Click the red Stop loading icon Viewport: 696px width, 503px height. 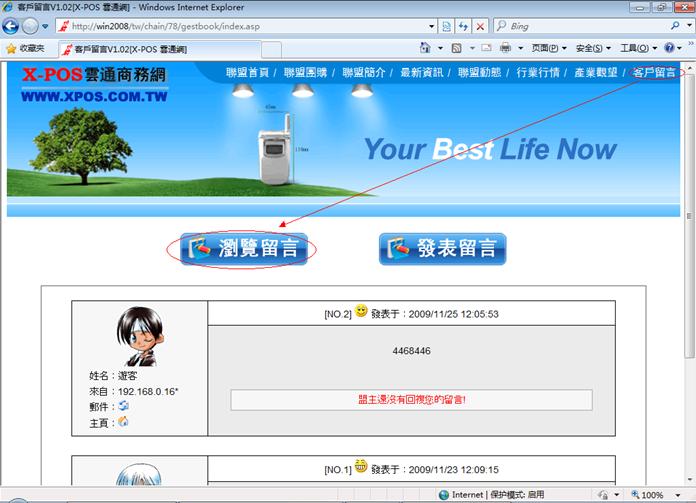[480, 26]
